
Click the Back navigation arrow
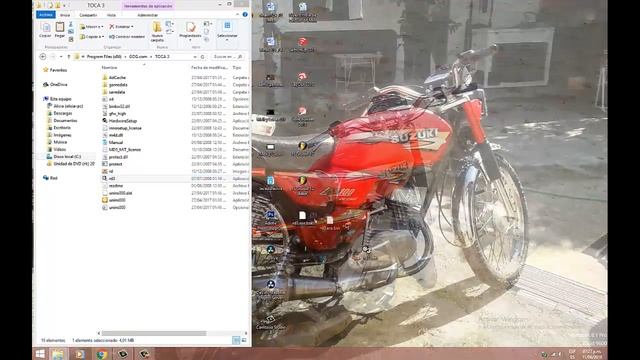point(43,56)
